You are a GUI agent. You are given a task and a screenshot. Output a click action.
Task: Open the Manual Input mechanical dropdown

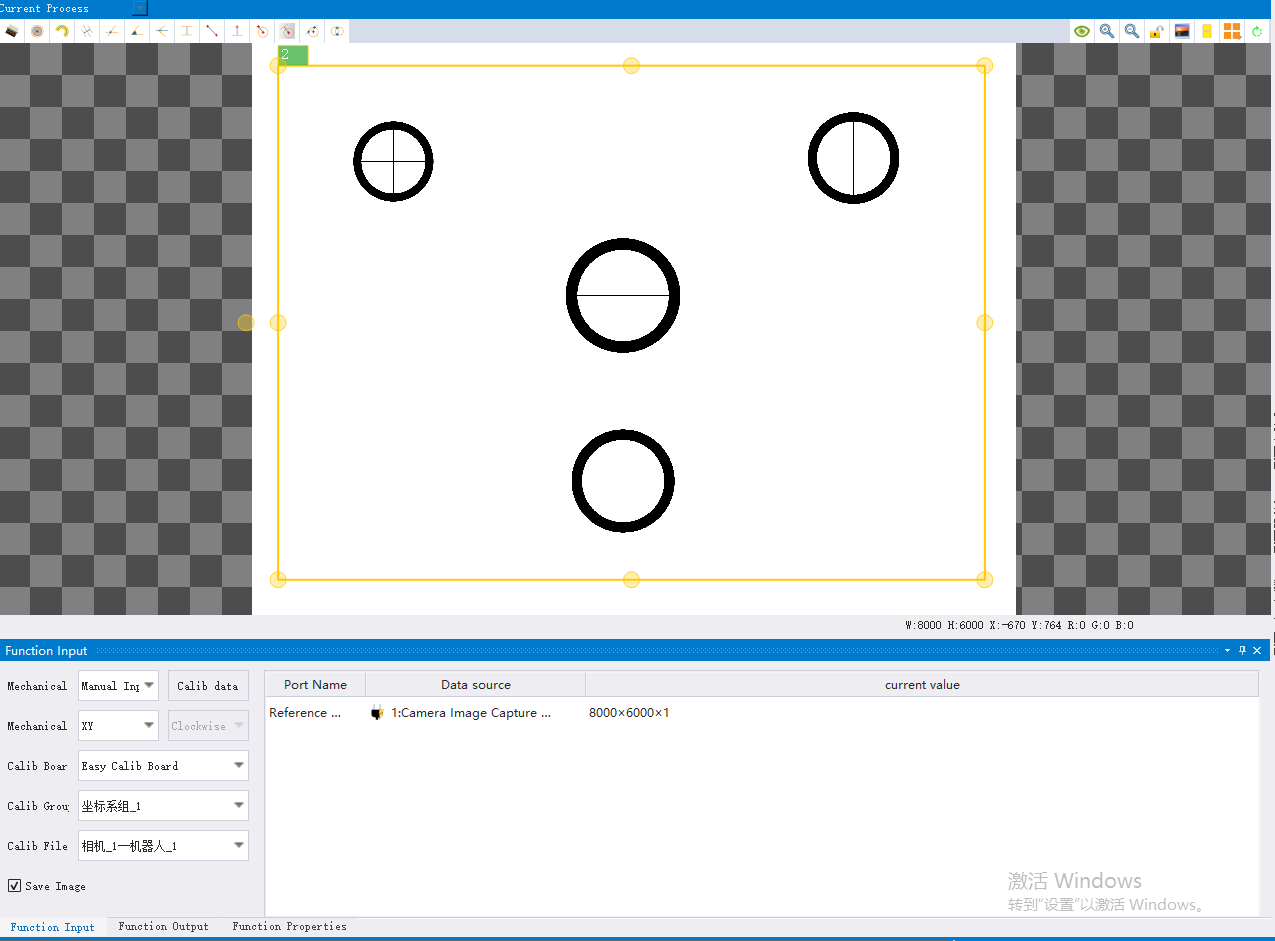tap(118, 686)
